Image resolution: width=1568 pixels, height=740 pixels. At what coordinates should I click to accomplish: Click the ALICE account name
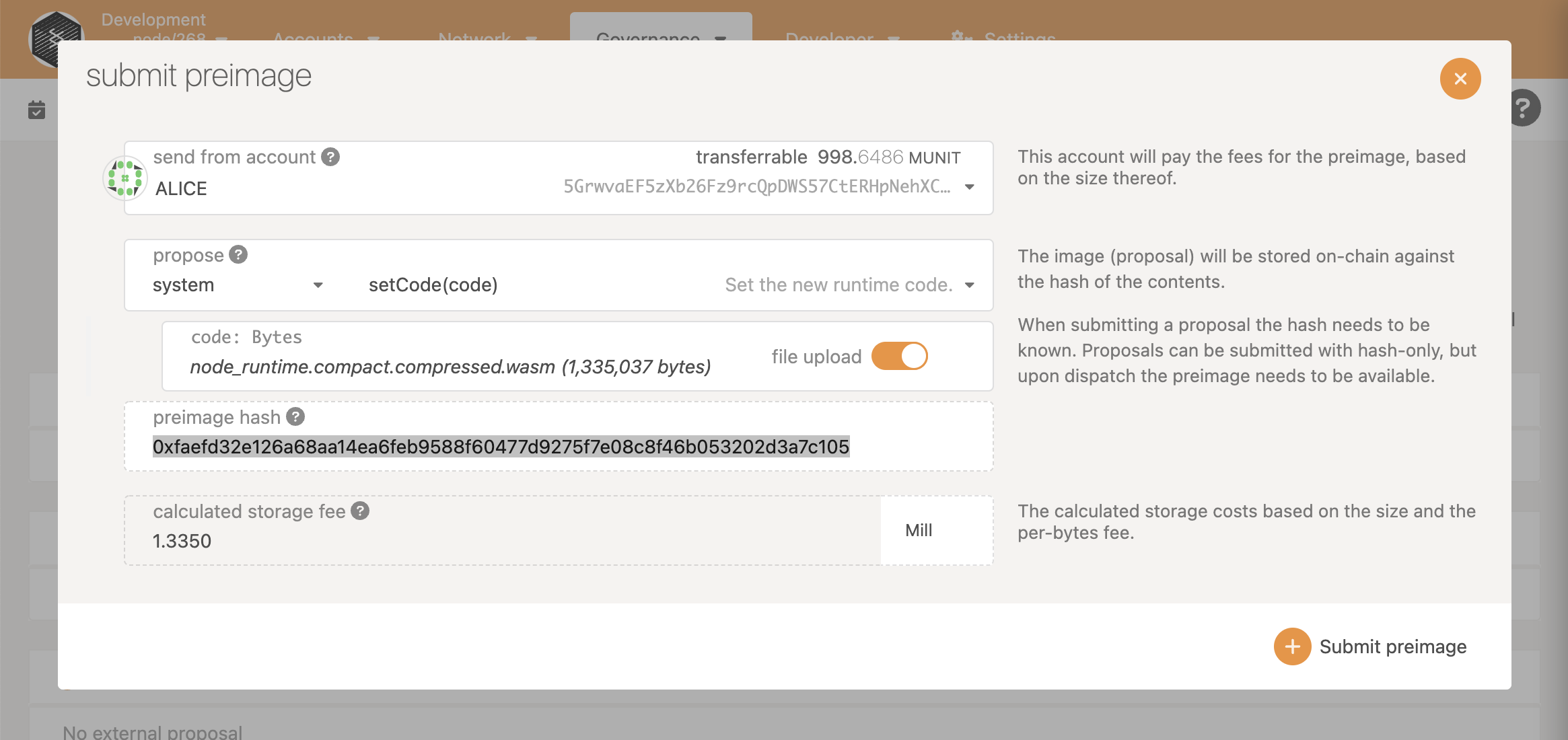click(181, 189)
